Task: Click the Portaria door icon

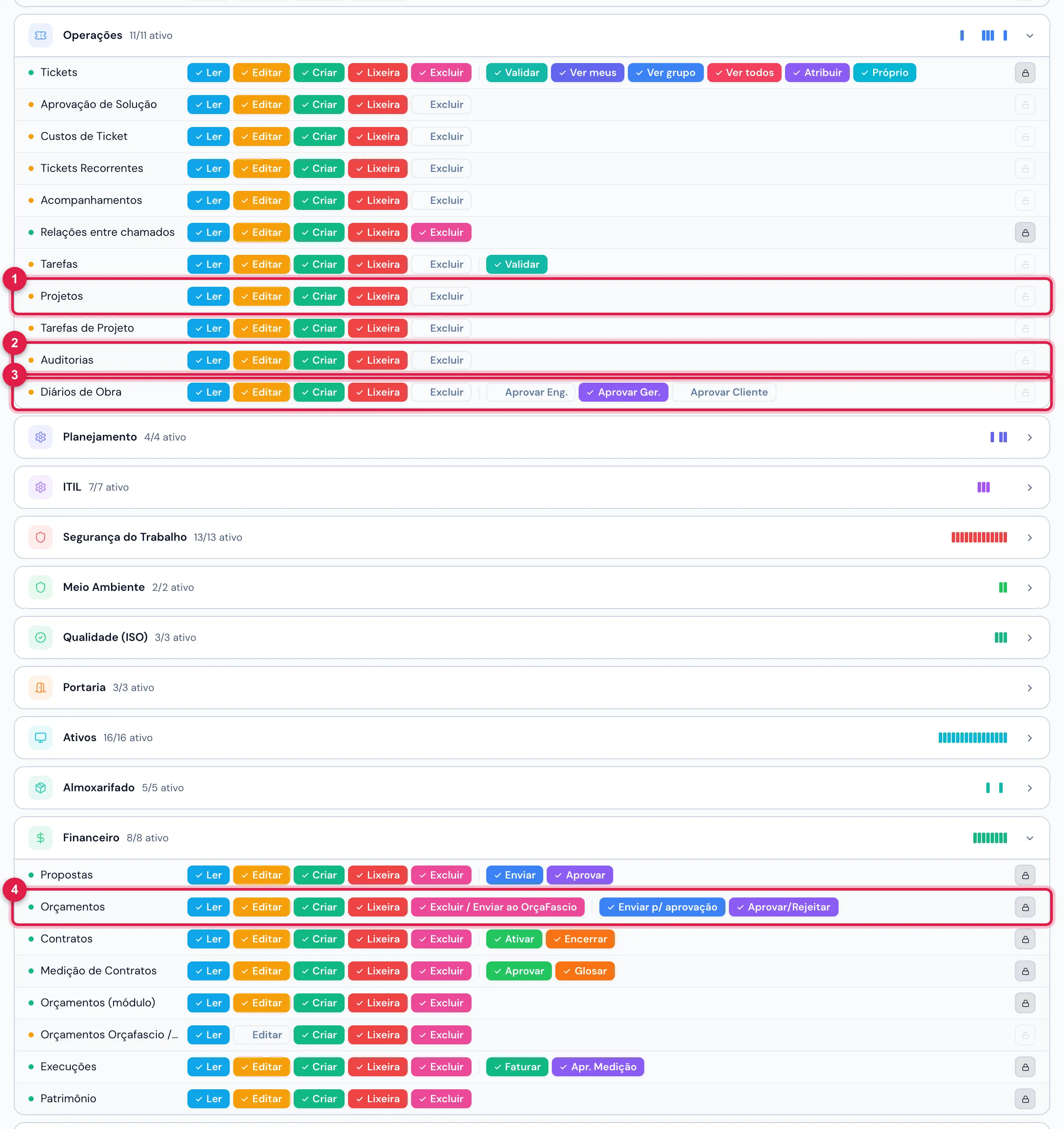Action: tap(40, 688)
